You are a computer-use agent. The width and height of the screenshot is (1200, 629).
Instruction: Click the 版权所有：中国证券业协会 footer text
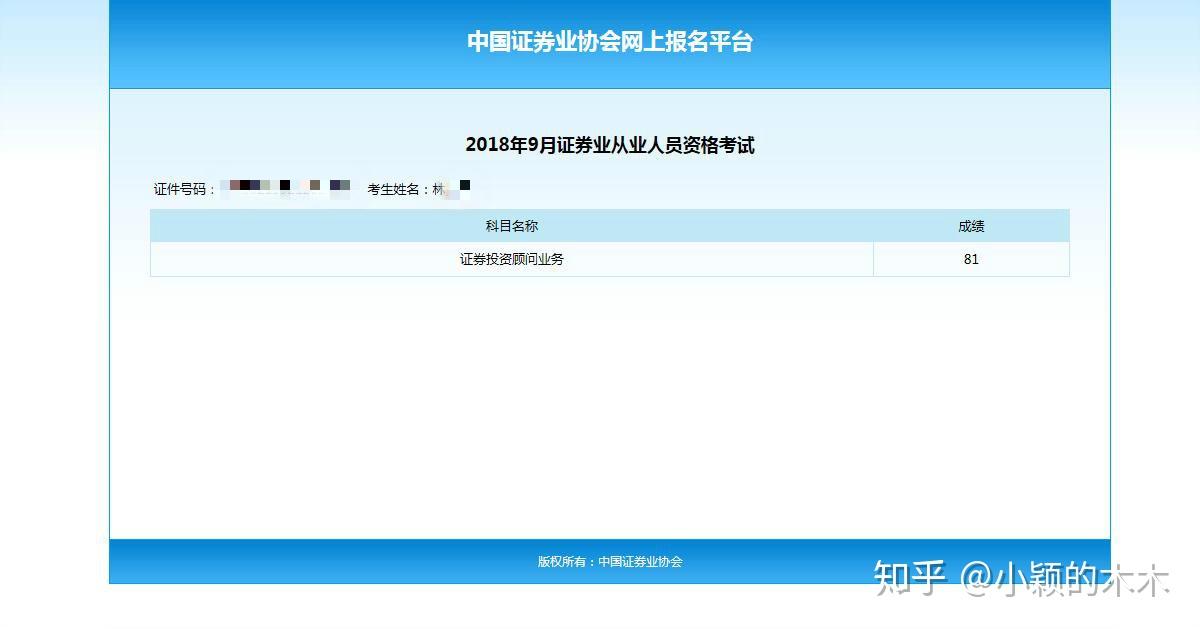click(610, 562)
